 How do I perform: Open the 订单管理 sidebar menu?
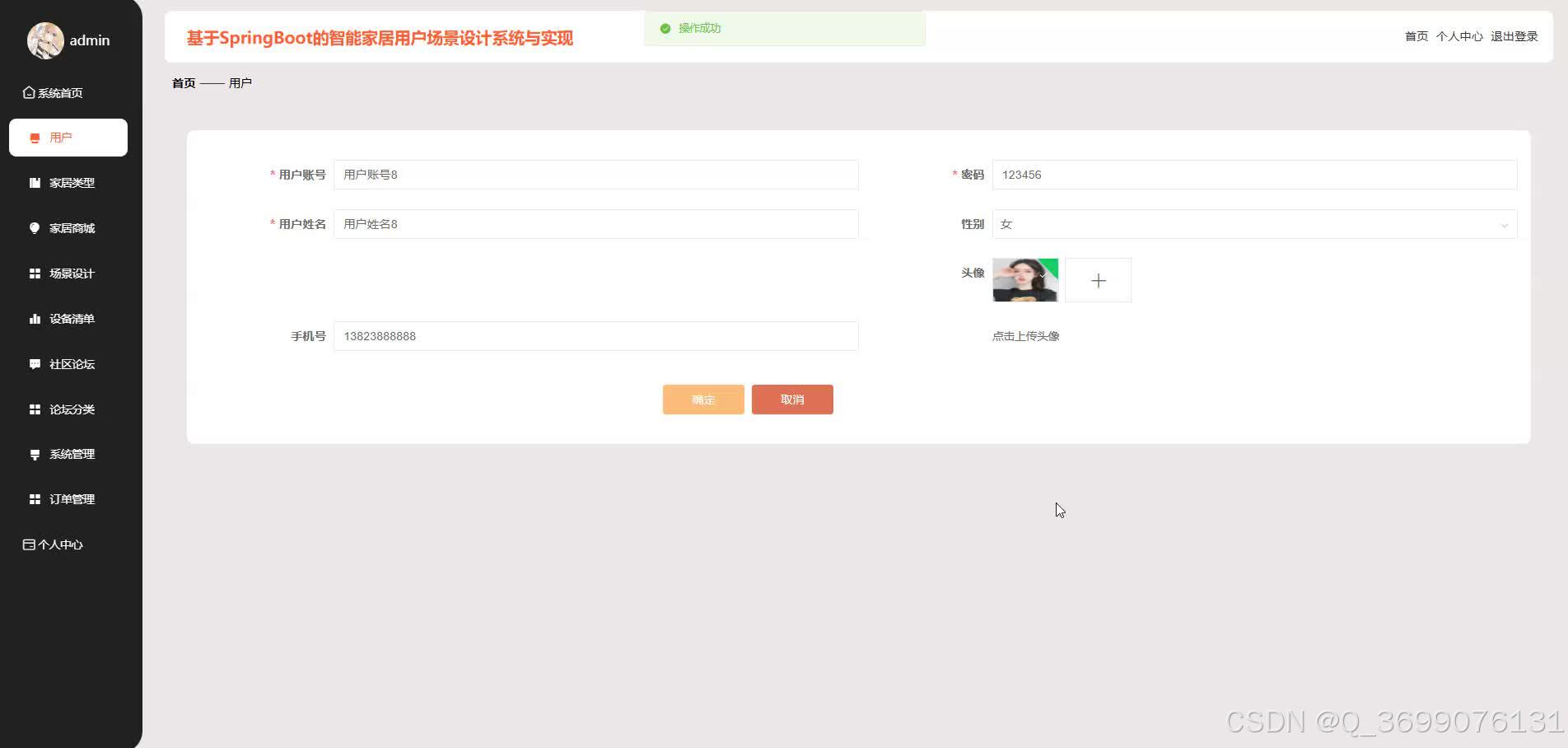pos(68,499)
